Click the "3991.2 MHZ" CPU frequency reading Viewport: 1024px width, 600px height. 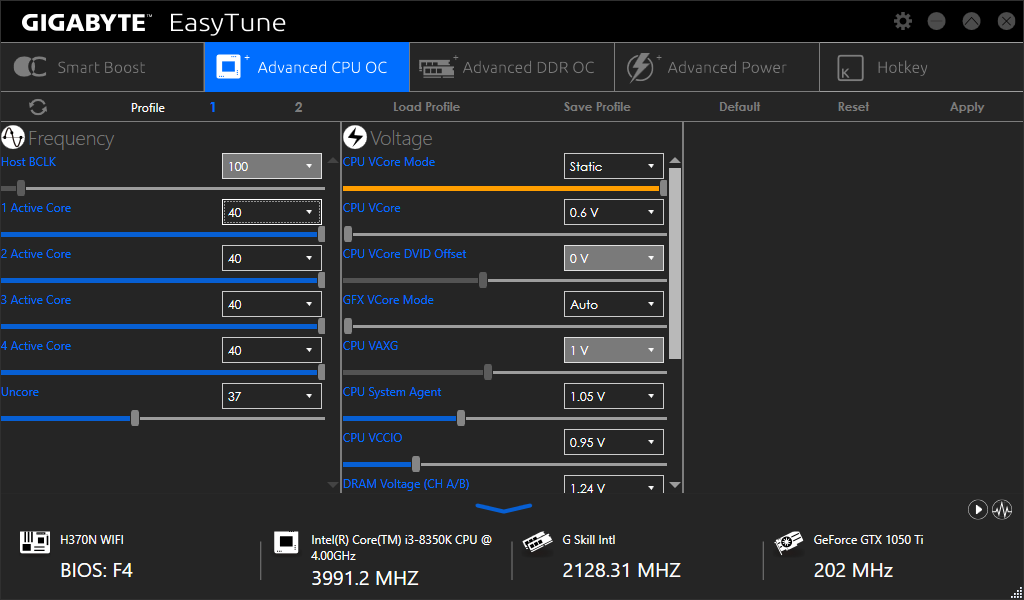pyautogui.click(x=365, y=578)
